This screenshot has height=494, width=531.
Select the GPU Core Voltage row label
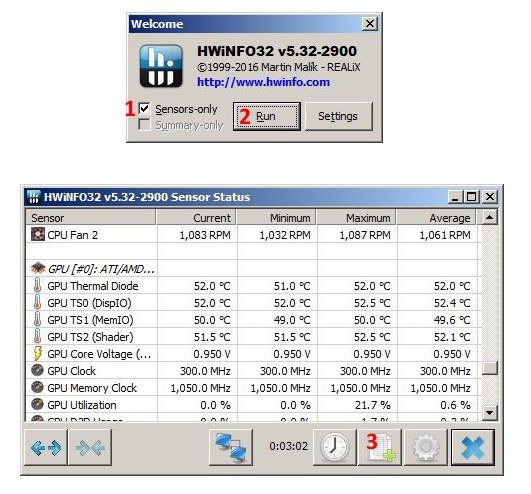tap(99, 354)
